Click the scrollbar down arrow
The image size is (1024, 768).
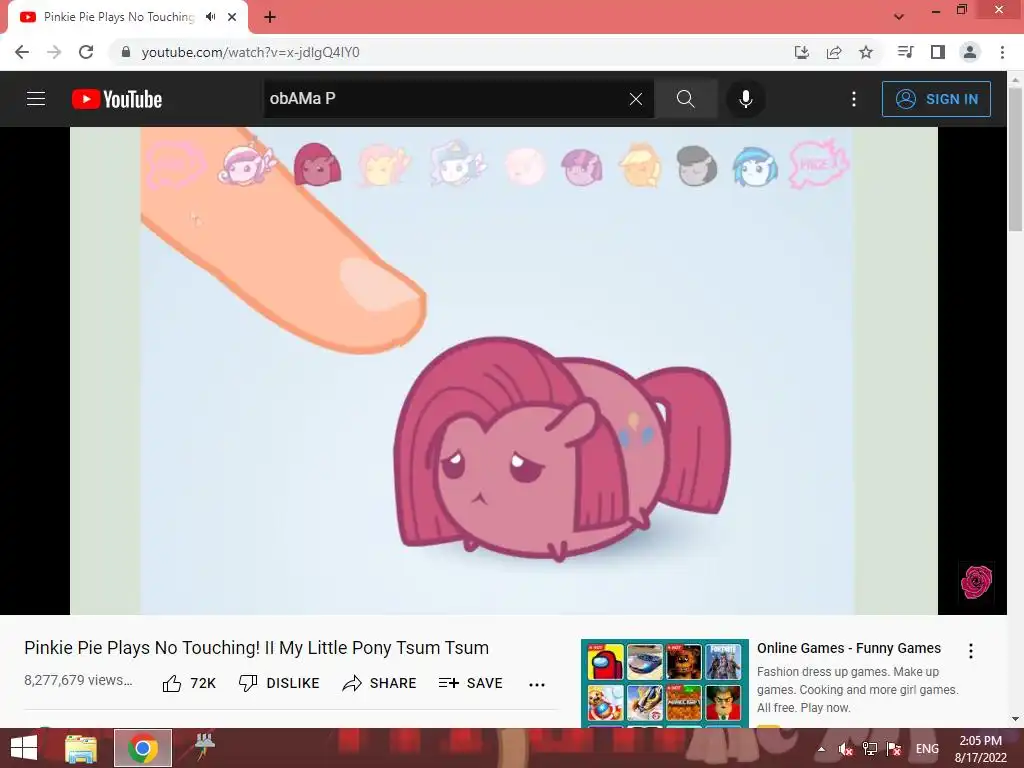pyautogui.click(x=1016, y=719)
